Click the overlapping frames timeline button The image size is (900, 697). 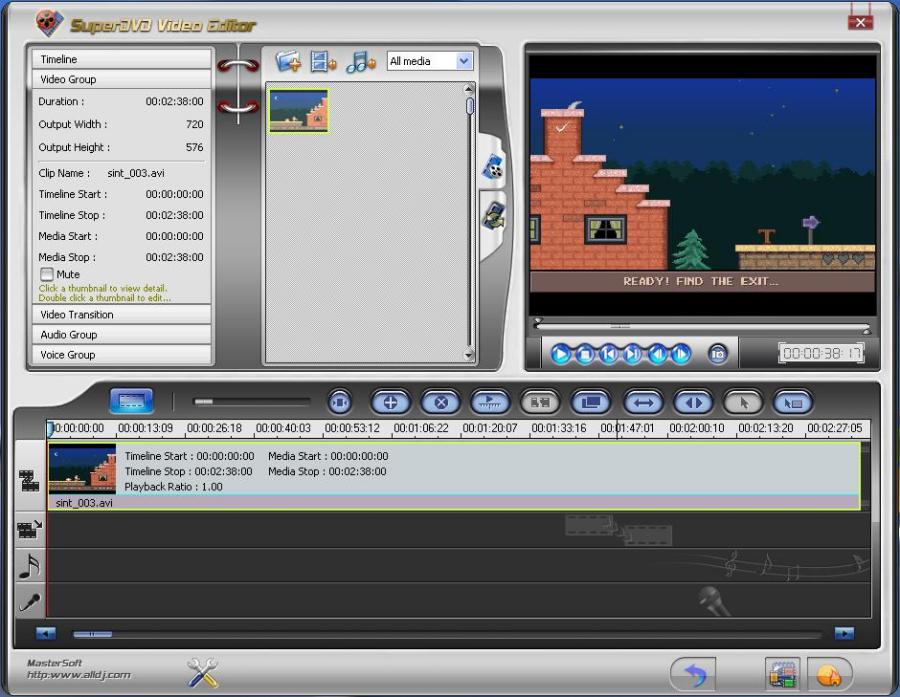[x=591, y=402]
